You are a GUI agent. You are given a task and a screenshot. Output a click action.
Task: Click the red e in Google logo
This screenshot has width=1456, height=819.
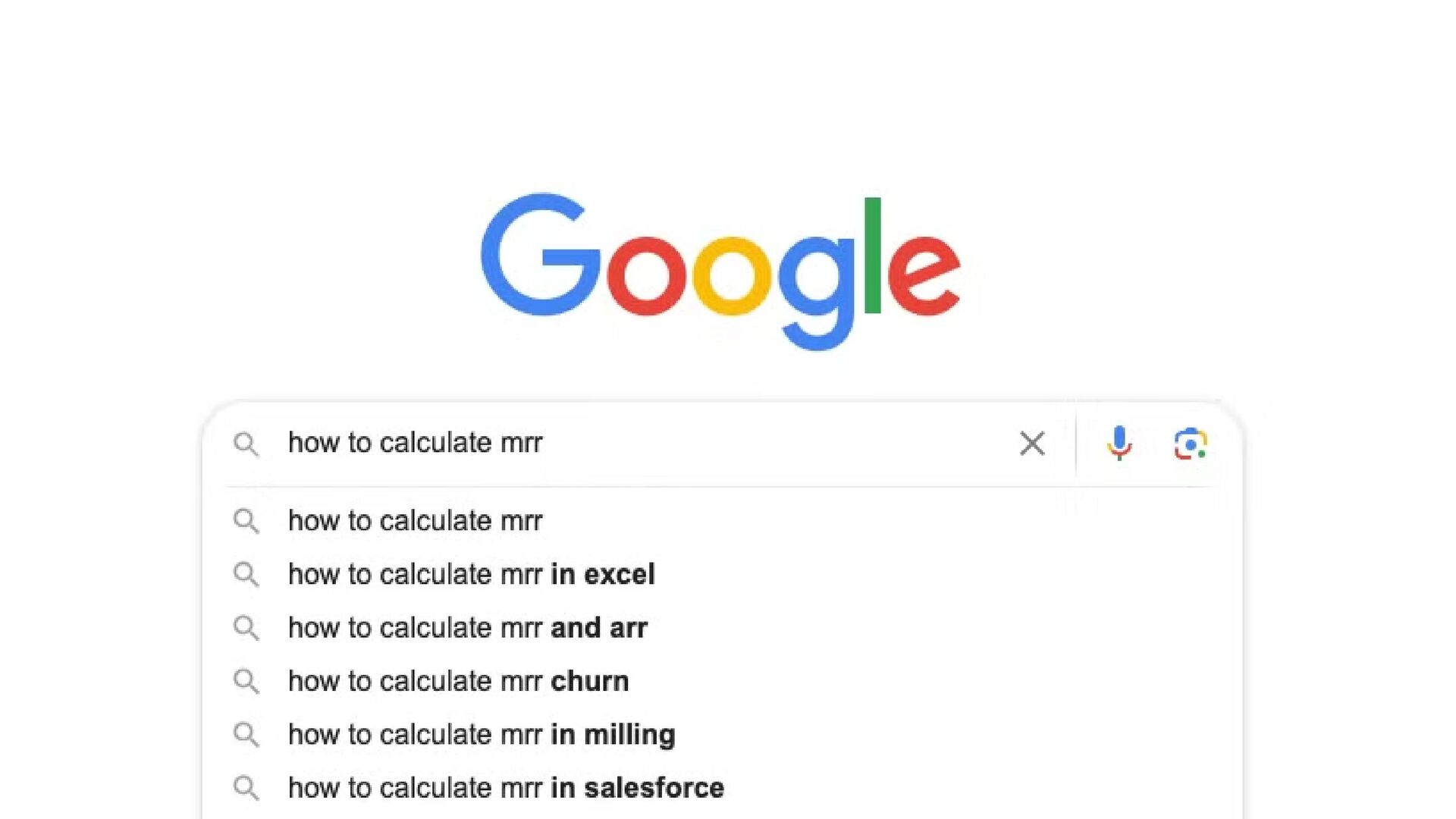pyautogui.click(x=924, y=275)
